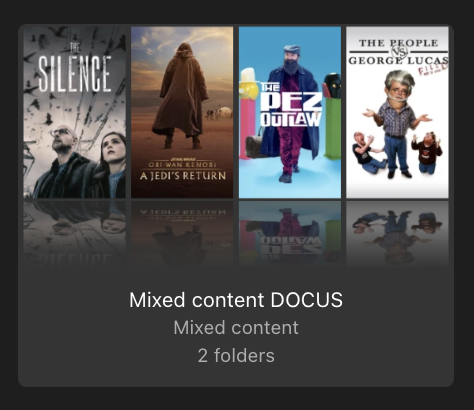Image resolution: width=474 pixels, height=410 pixels.
Task: Click the cloaked figure walking in desert
Action: (182, 95)
